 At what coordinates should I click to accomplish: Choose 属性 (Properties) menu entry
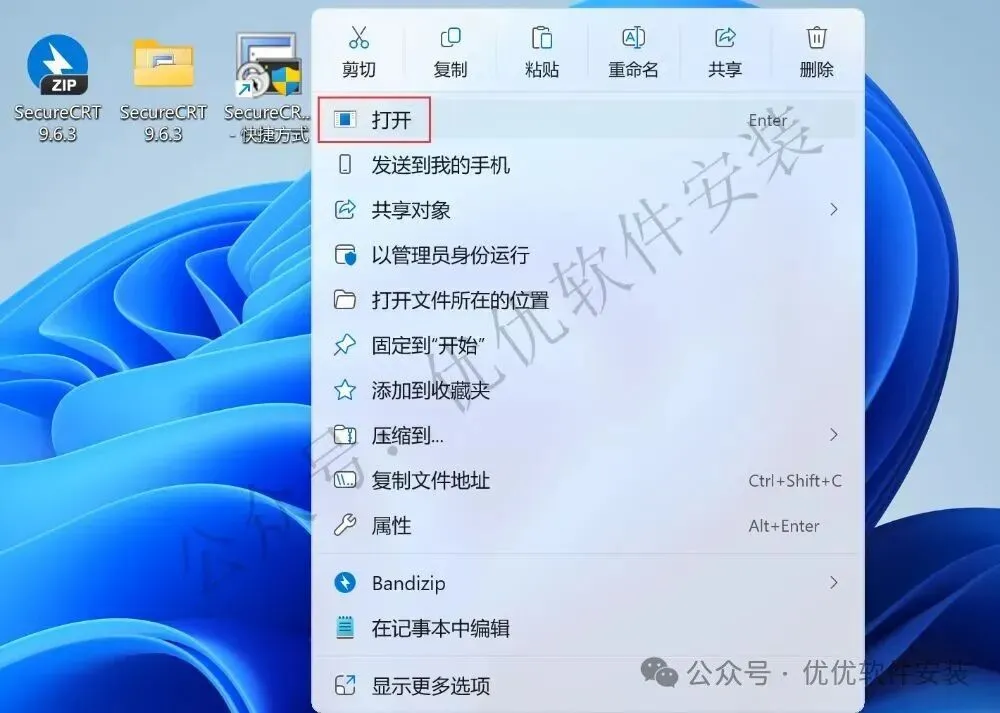tap(587, 526)
